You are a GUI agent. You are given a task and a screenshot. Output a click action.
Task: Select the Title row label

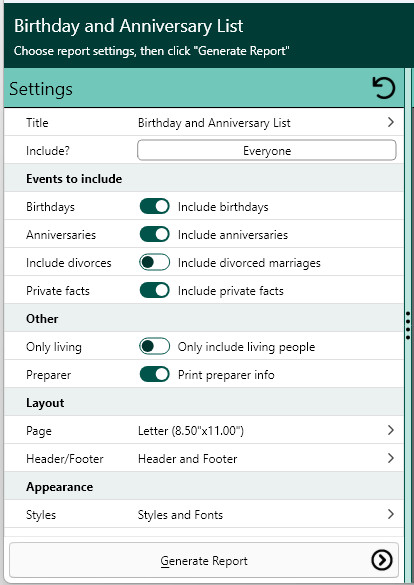coord(37,123)
